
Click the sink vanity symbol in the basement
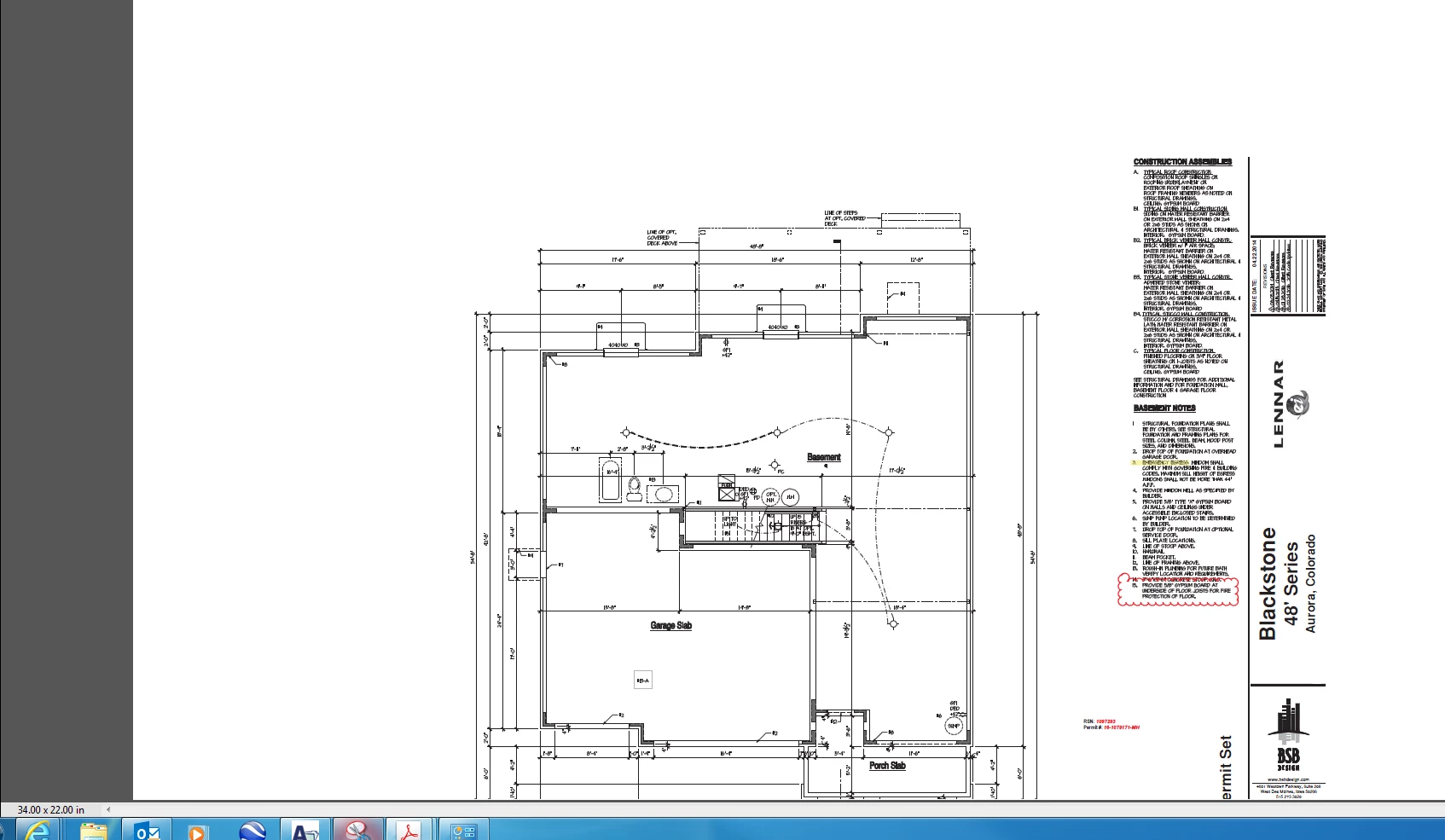[x=664, y=494]
